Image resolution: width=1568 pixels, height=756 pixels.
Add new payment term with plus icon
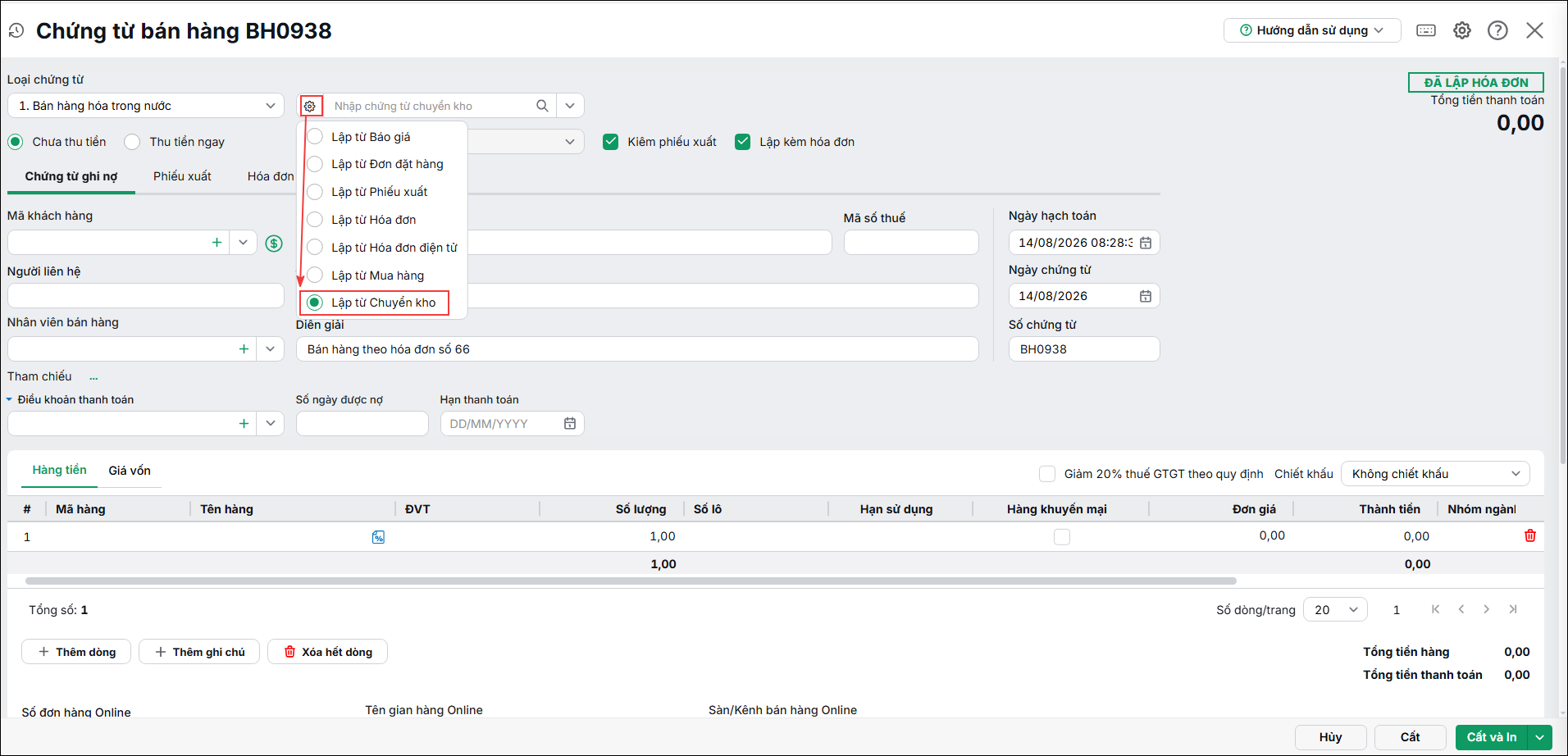tap(244, 424)
